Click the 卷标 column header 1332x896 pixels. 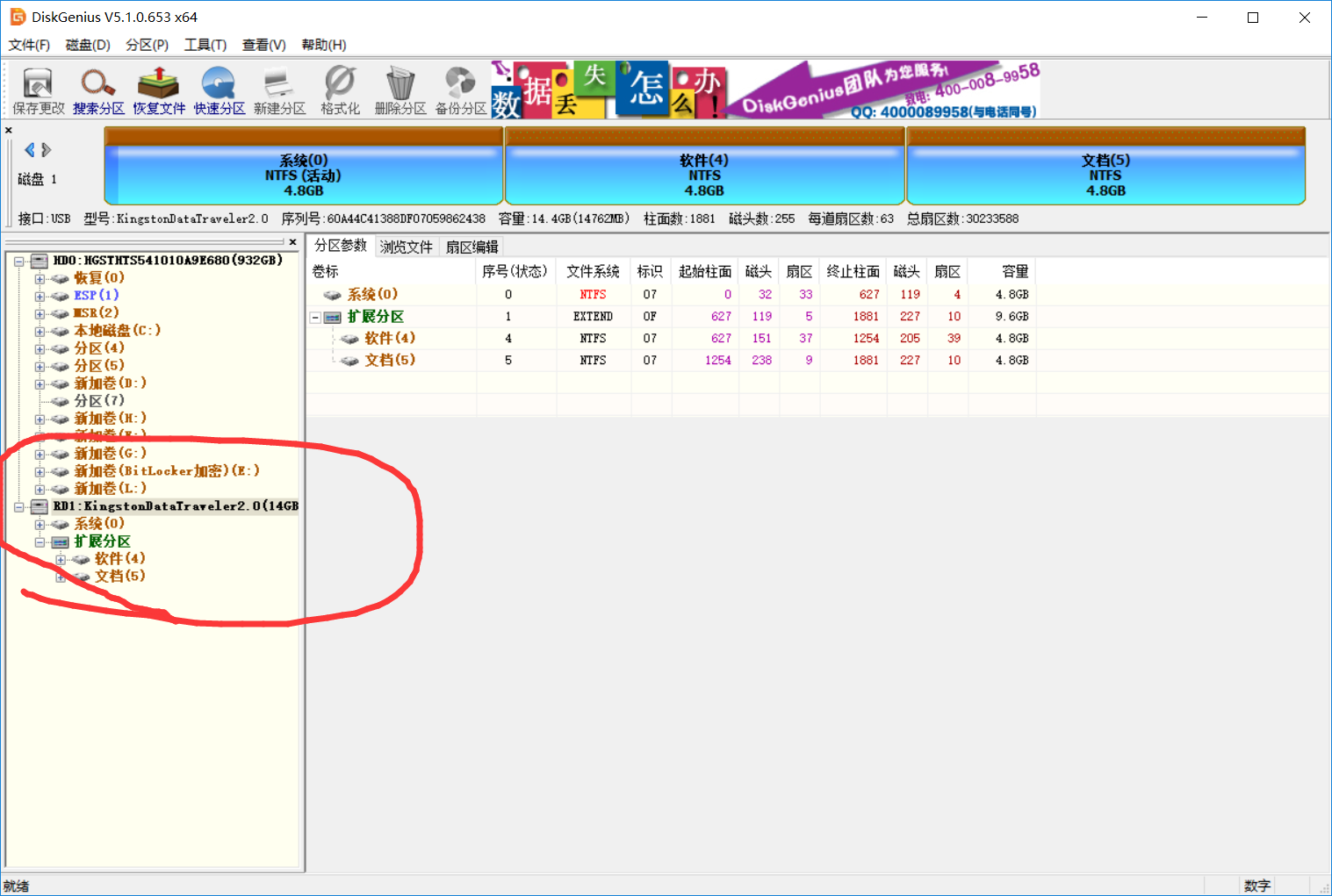(x=392, y=272)
